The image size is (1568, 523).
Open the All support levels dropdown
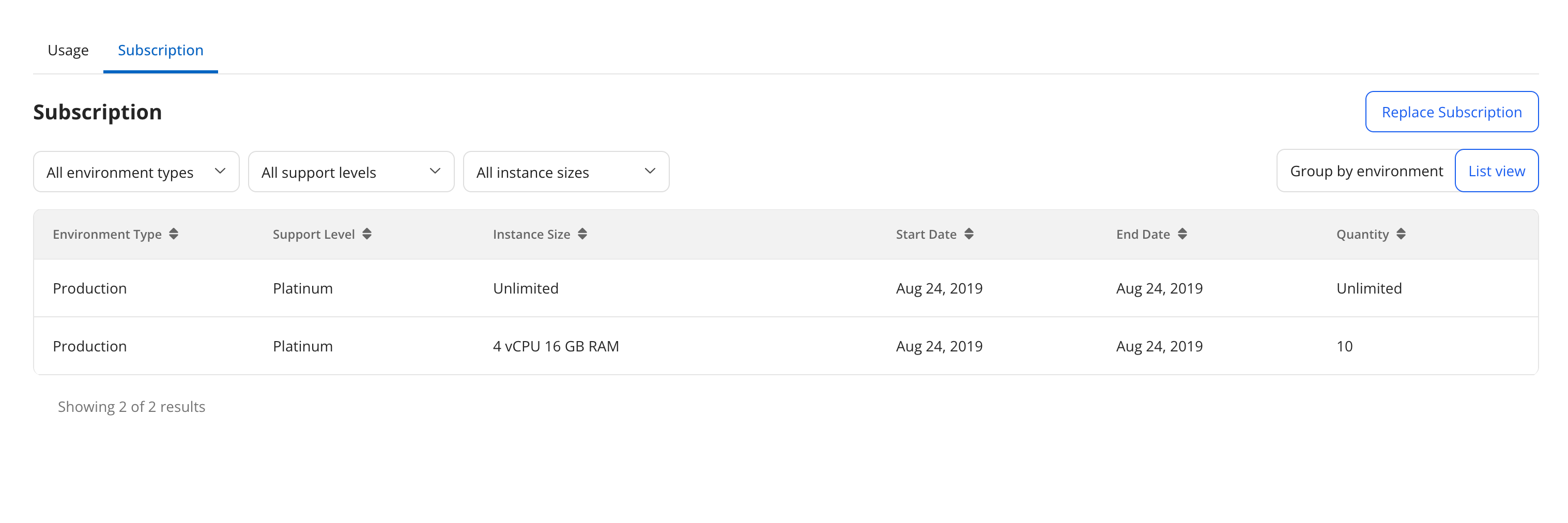coord(351,172)
